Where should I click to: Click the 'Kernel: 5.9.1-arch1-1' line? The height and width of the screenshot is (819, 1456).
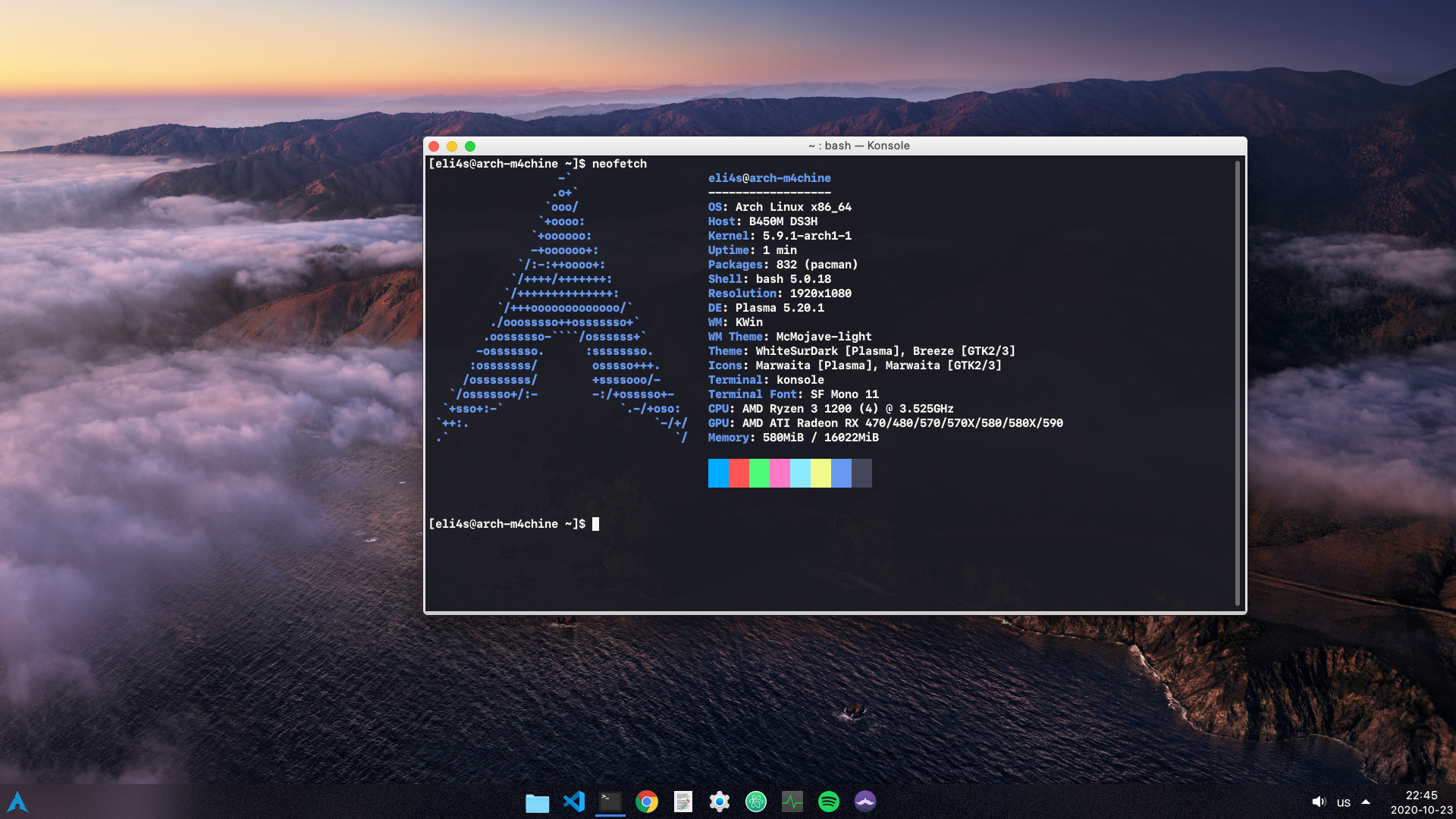(x=780, y=236)
